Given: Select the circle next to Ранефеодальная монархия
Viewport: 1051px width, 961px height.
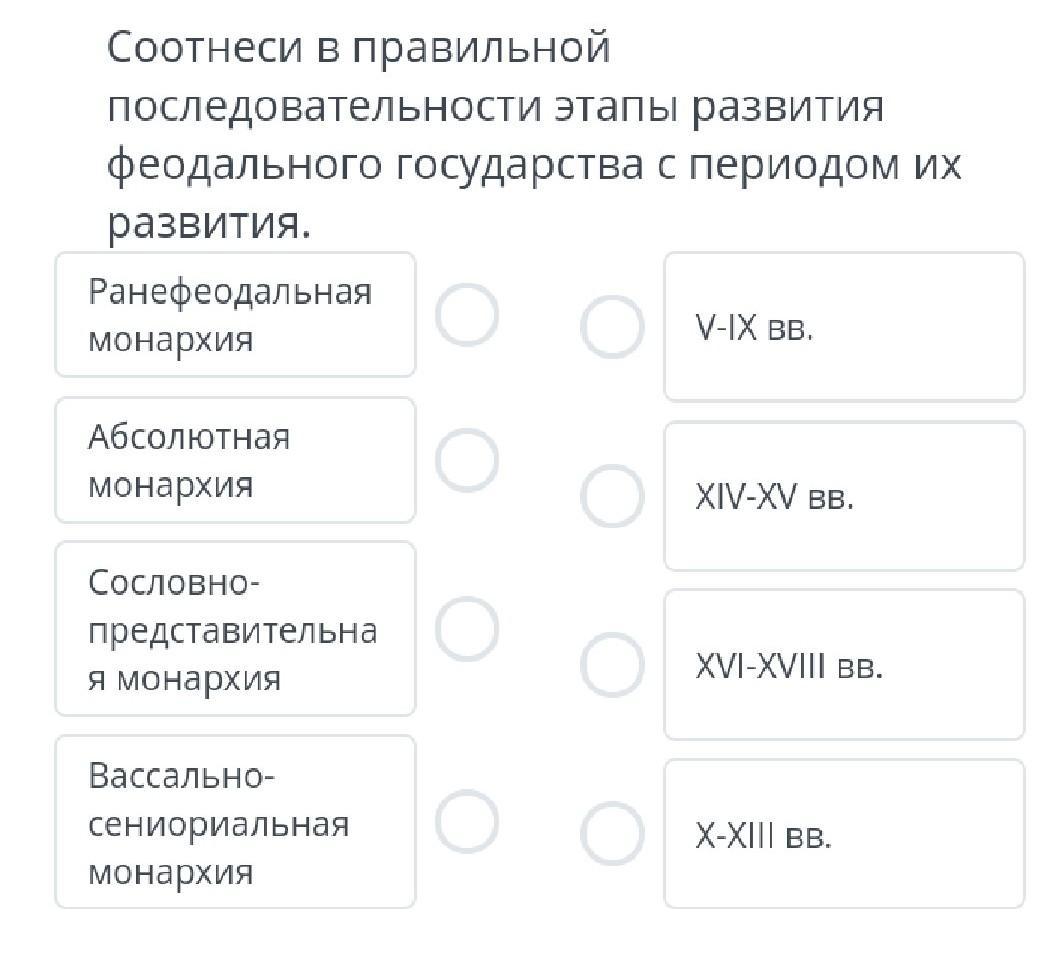Looking at the screenshot, I should (x=467, y=314).
